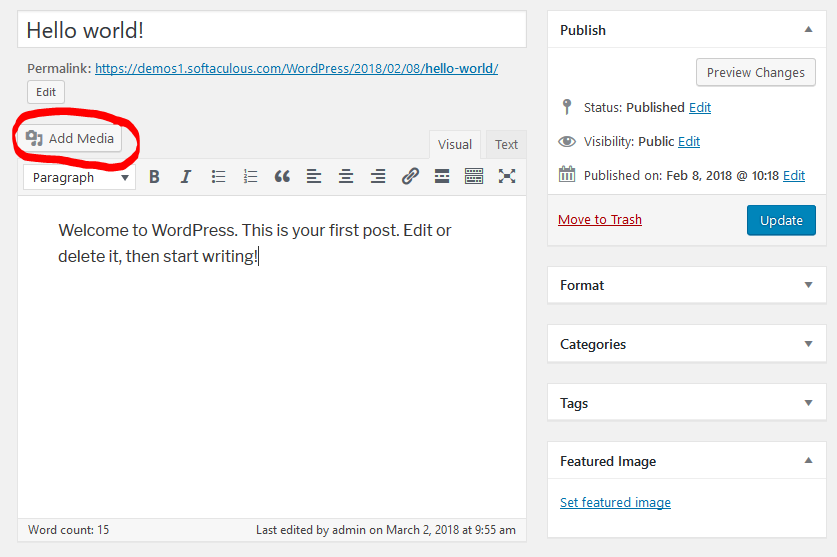Center align the text

(346, 176)
